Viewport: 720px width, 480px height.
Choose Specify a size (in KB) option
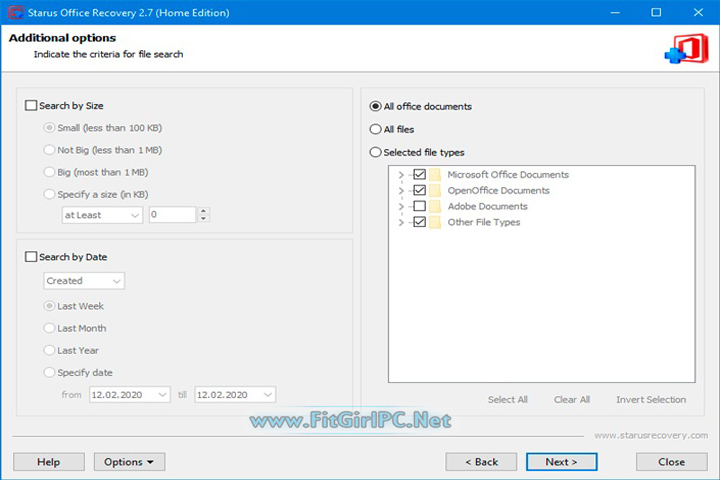coord(49,194)
